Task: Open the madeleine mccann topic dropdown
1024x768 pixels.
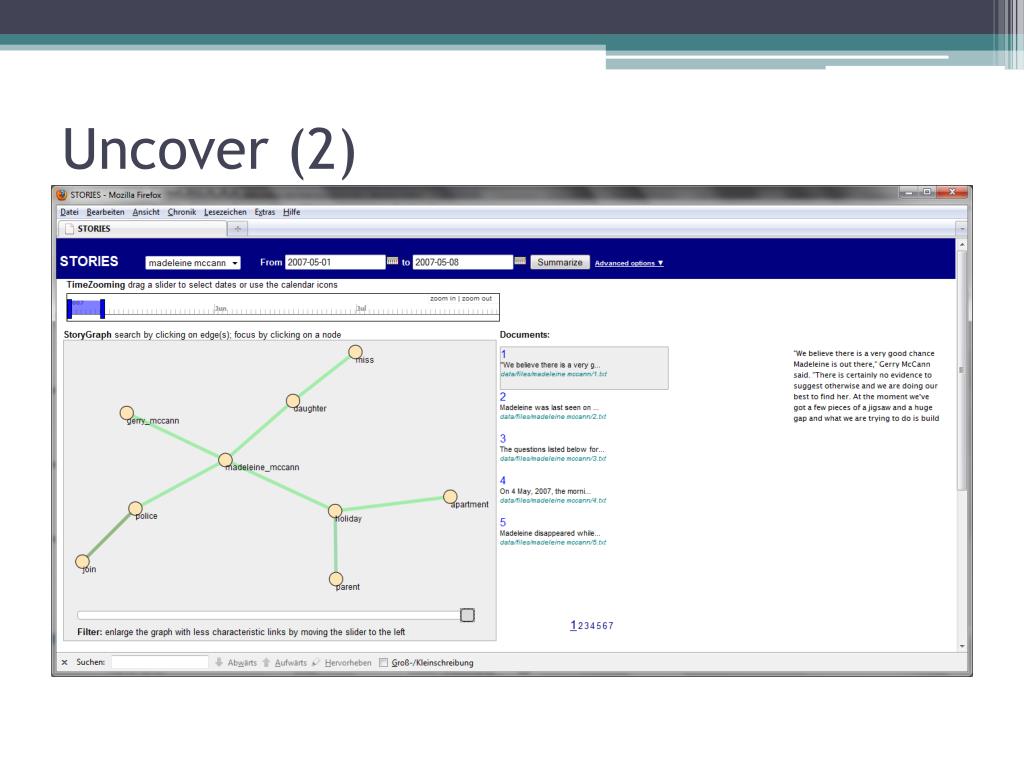Action: click(x=193, y=263)
